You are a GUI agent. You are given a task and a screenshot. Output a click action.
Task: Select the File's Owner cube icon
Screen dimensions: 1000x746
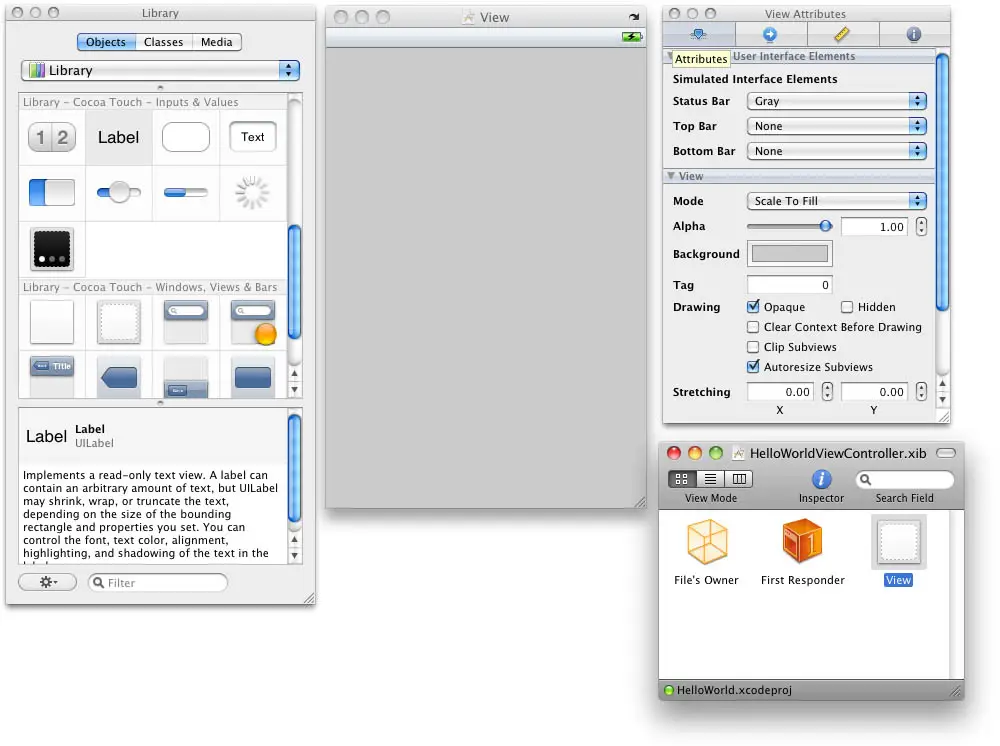[707, 543]
